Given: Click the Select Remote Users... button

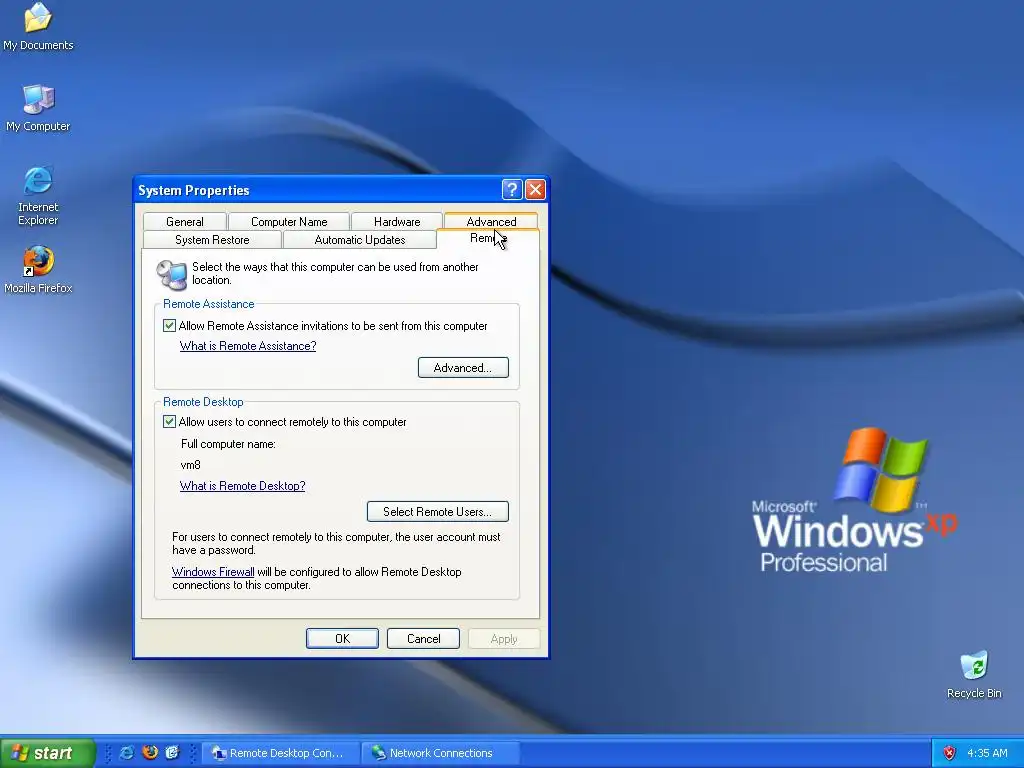Looking at the screenshot, I should pos(438,511).
